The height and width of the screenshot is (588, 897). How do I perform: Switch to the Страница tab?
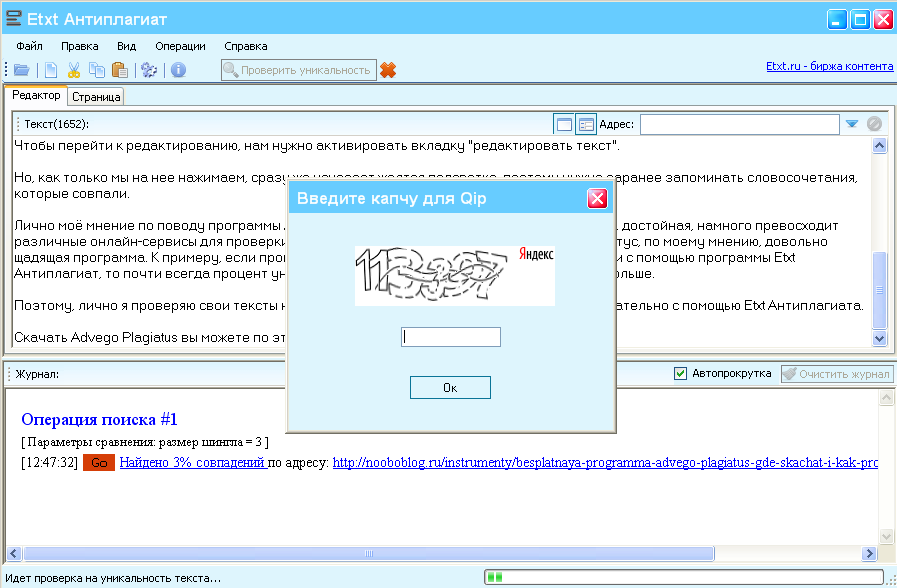96,97
